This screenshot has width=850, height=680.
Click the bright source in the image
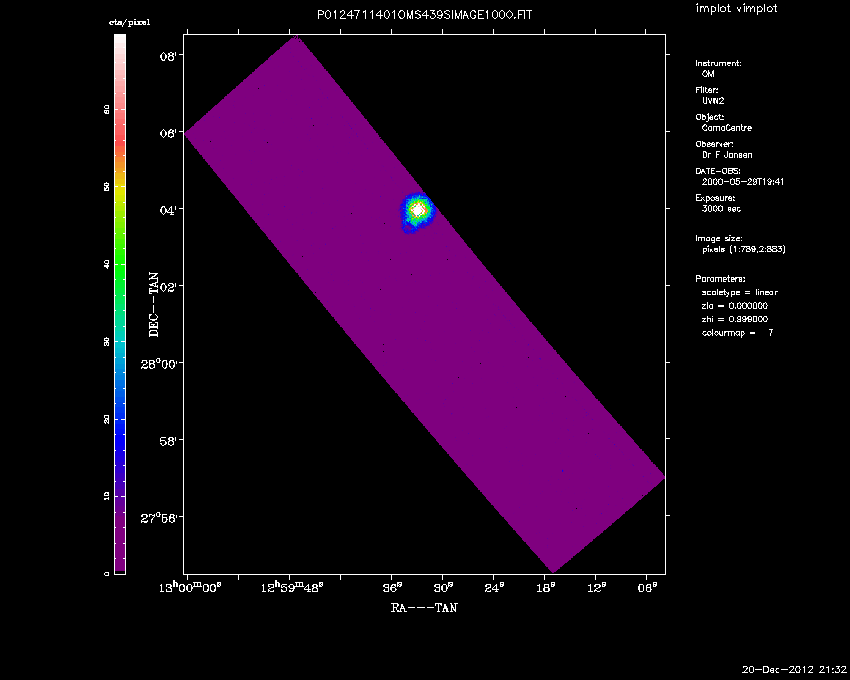point(417,210)
